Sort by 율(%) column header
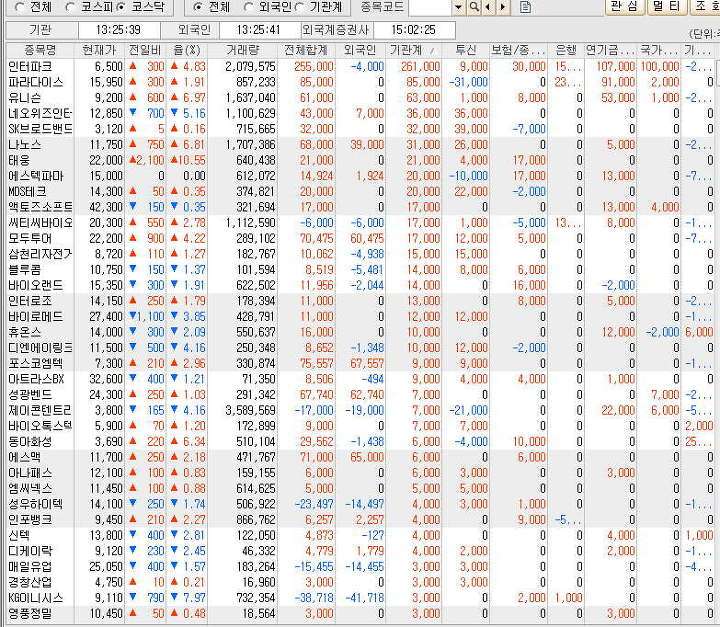The height and width of the screenshot is (627, 720). (x=187, y=50)
